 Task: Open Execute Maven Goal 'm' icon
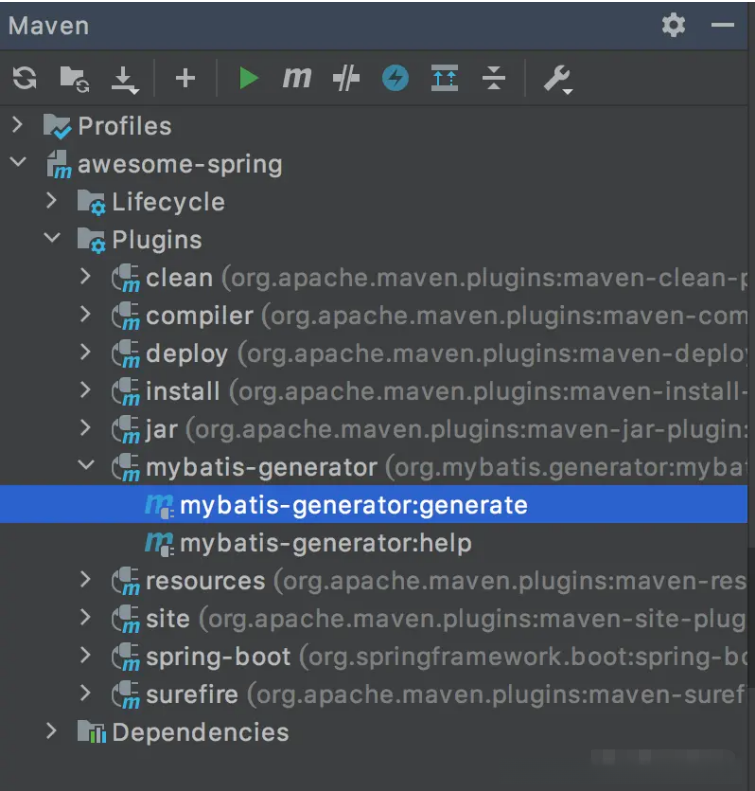point(297,78)
